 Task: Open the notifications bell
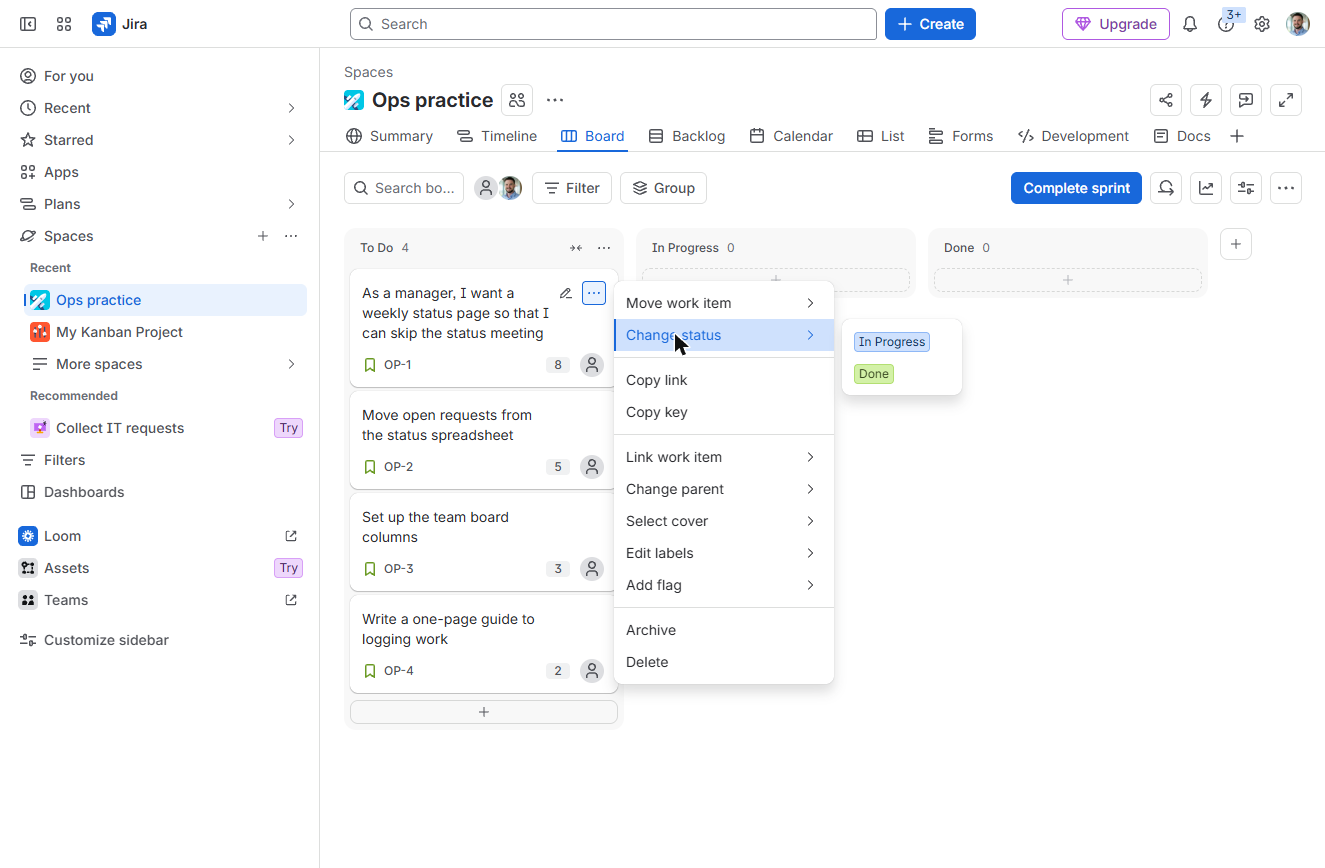click(x=1190, y=24)
